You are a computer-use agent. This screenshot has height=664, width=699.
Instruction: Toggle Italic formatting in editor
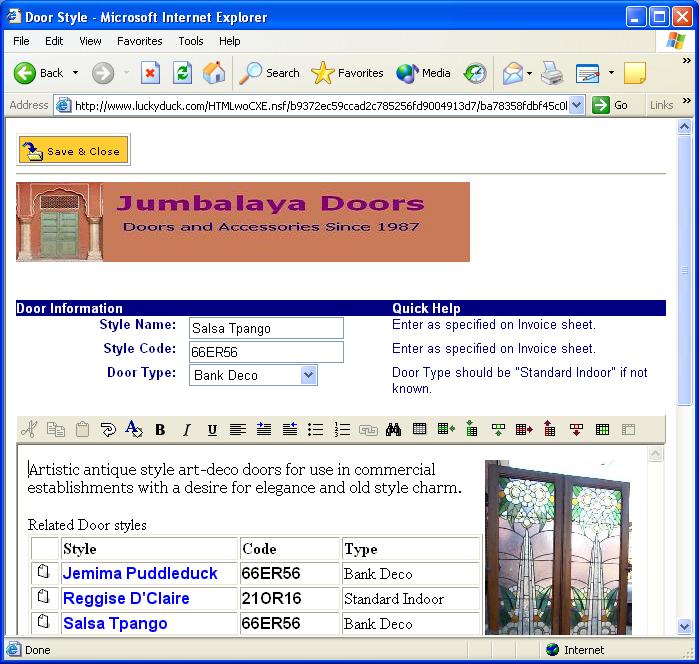[186, 430]
